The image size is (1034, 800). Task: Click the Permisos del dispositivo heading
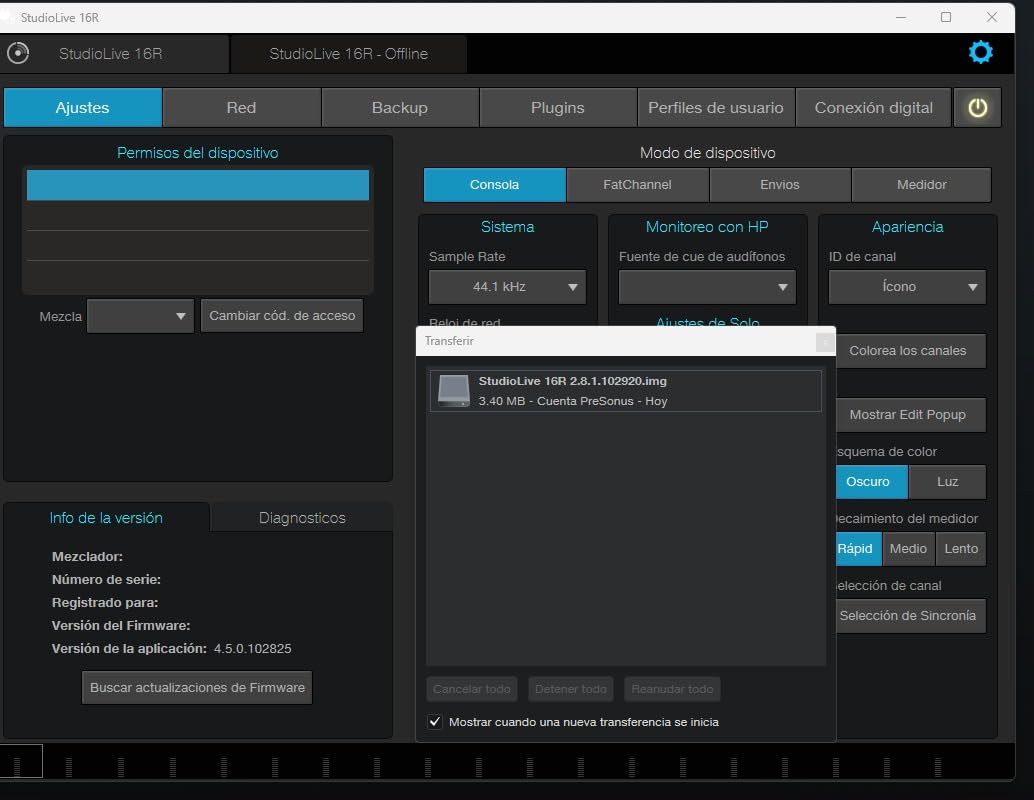tap(197, 152)
